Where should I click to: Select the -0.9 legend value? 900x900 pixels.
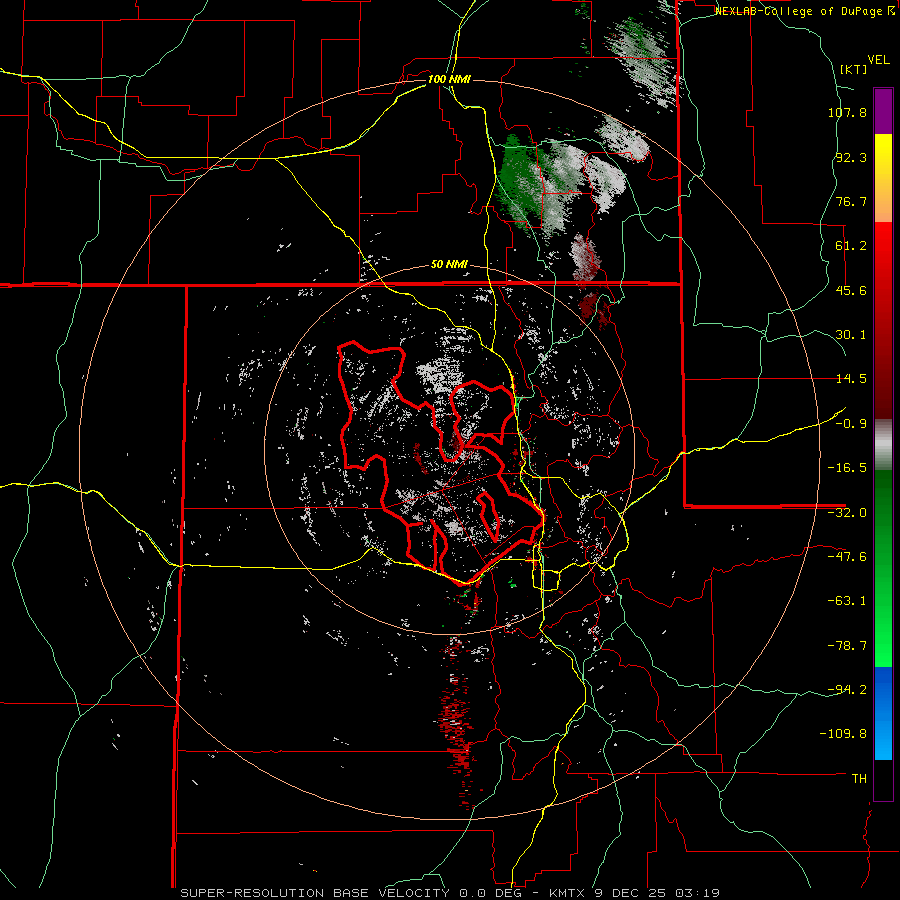point(851,424)
